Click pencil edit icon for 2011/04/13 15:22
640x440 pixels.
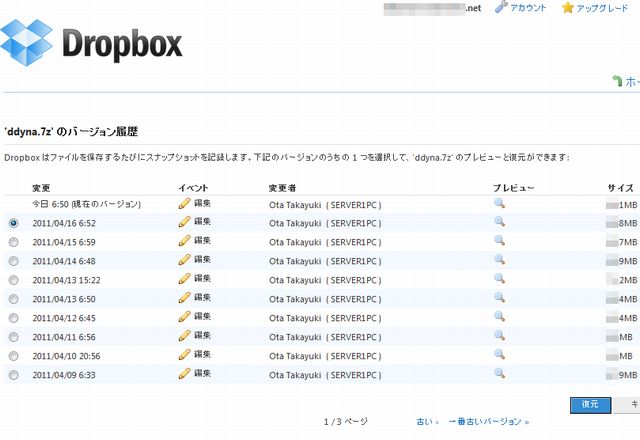coord(184,279)
